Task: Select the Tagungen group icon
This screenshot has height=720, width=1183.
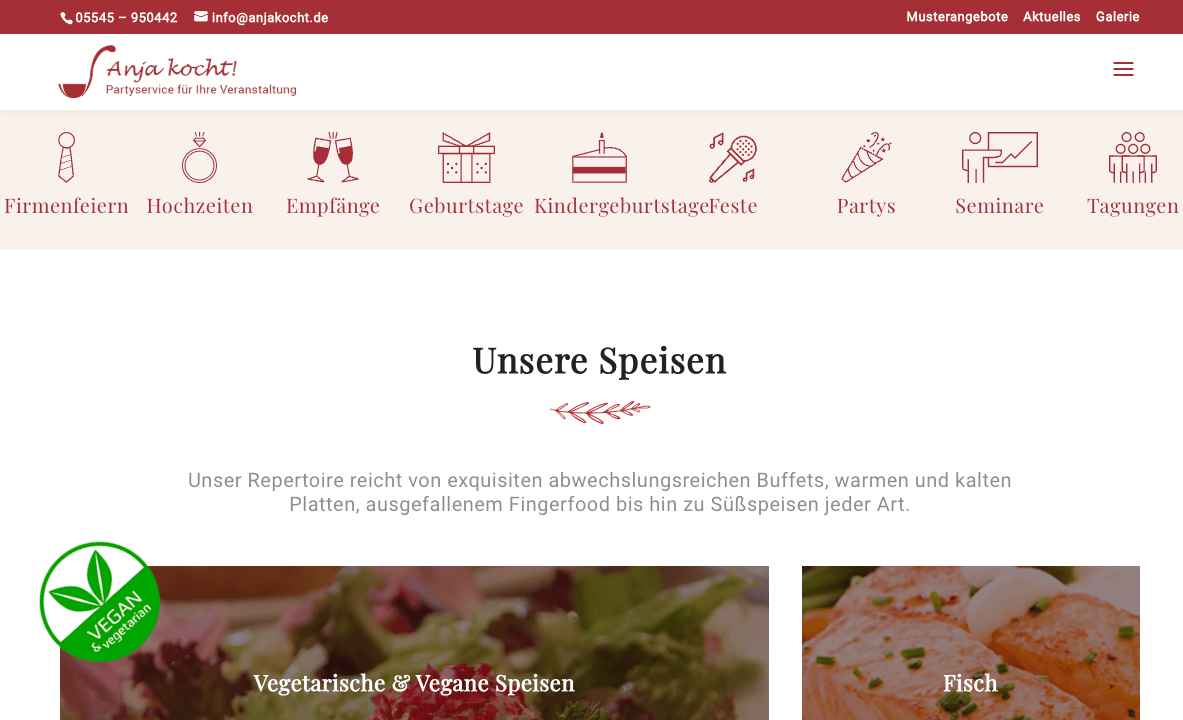Action: pyautogui.click(x=1132, y=157)
